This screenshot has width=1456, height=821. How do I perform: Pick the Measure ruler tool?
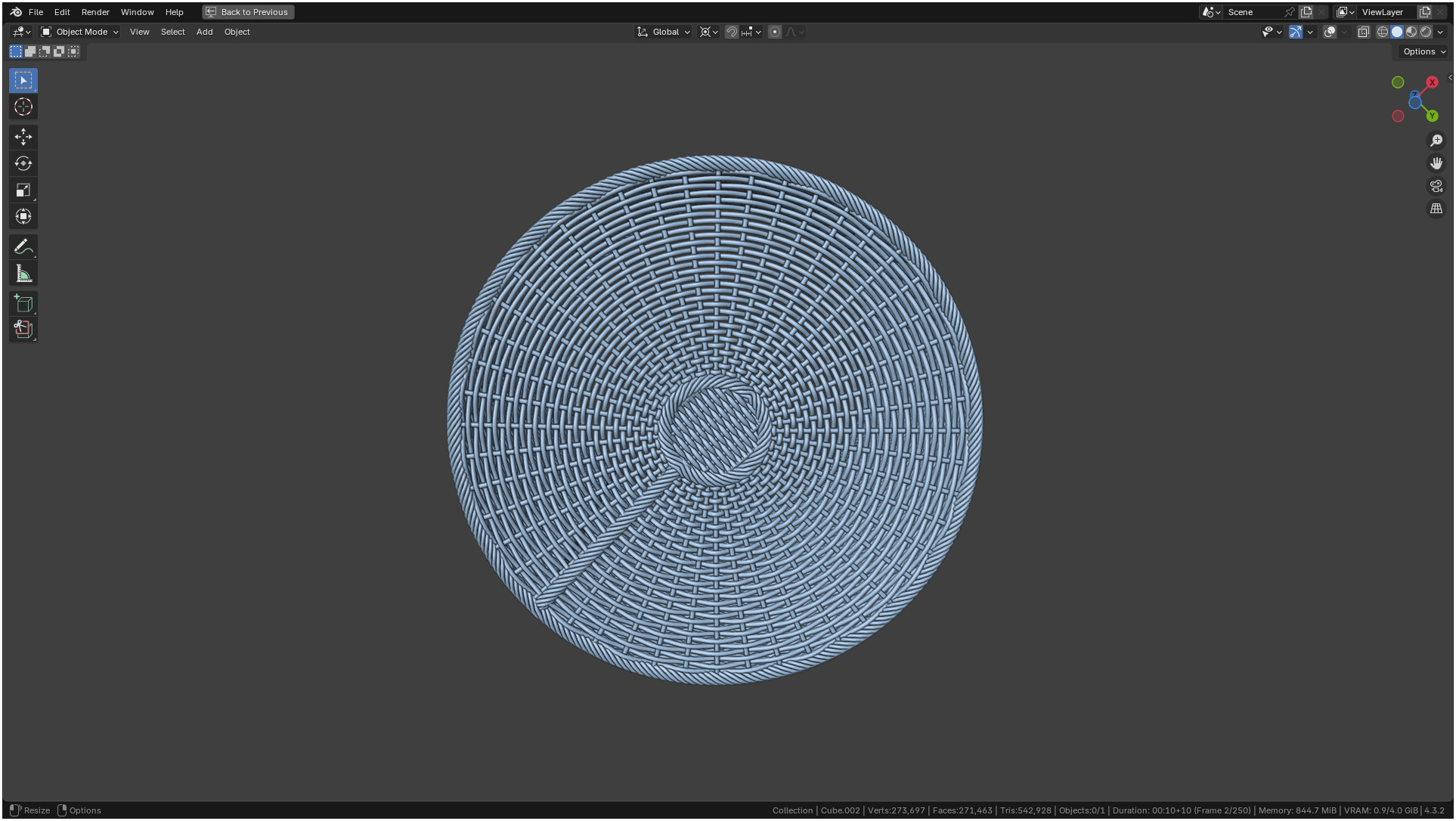coord(23,274)
